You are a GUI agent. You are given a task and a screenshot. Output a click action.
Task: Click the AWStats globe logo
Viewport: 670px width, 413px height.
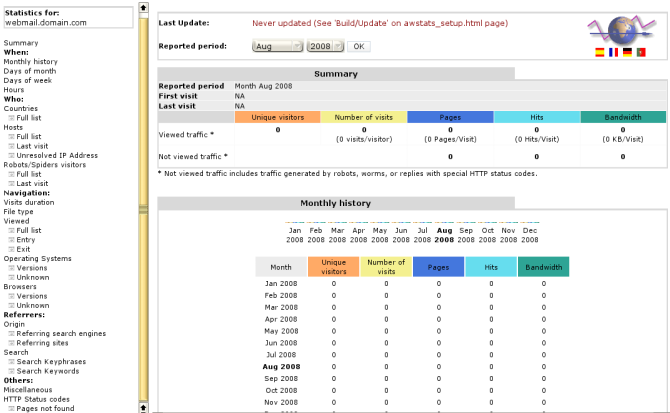tap(622, 30)
